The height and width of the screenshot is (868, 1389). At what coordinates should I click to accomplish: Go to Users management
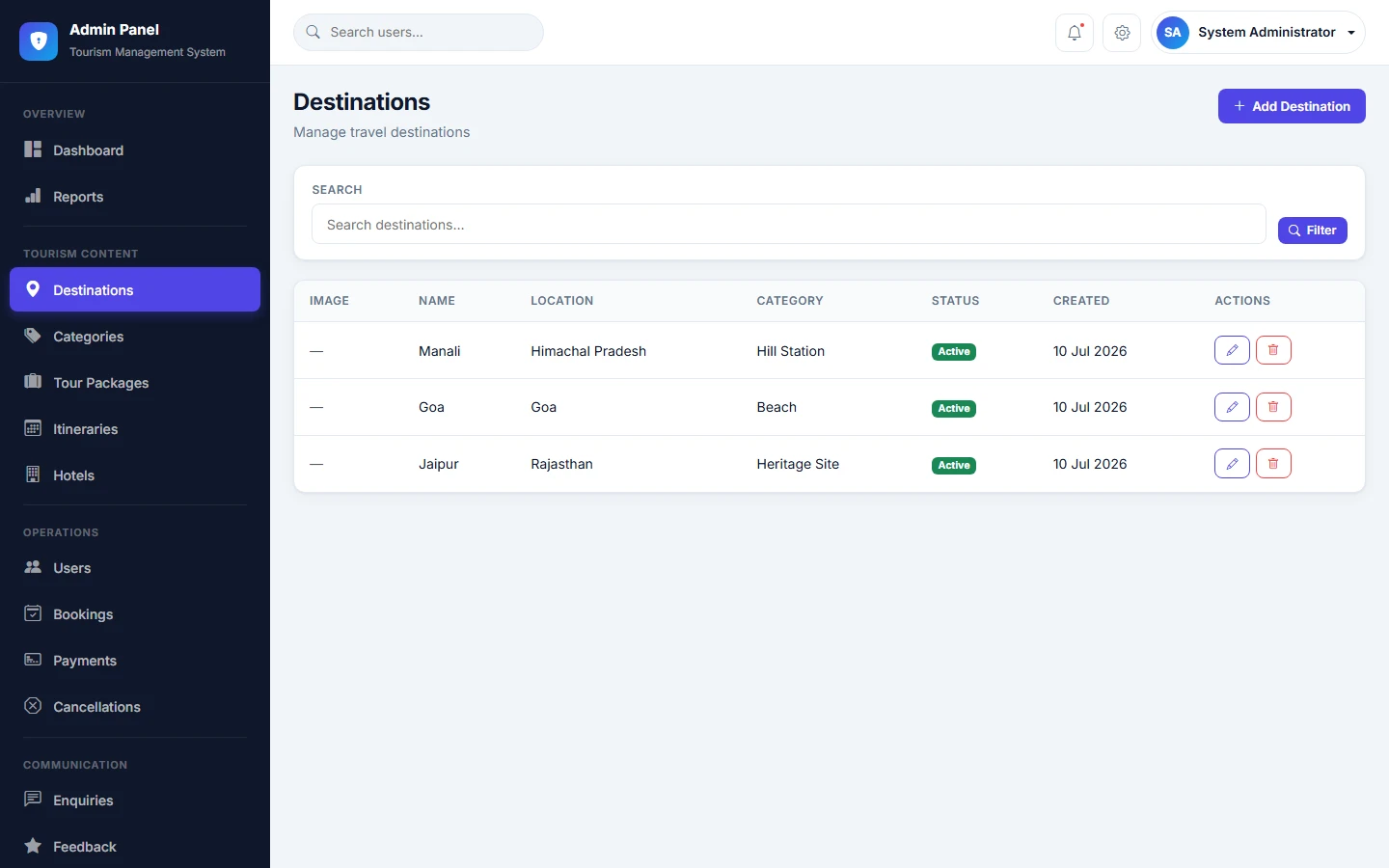coord(135,568)
